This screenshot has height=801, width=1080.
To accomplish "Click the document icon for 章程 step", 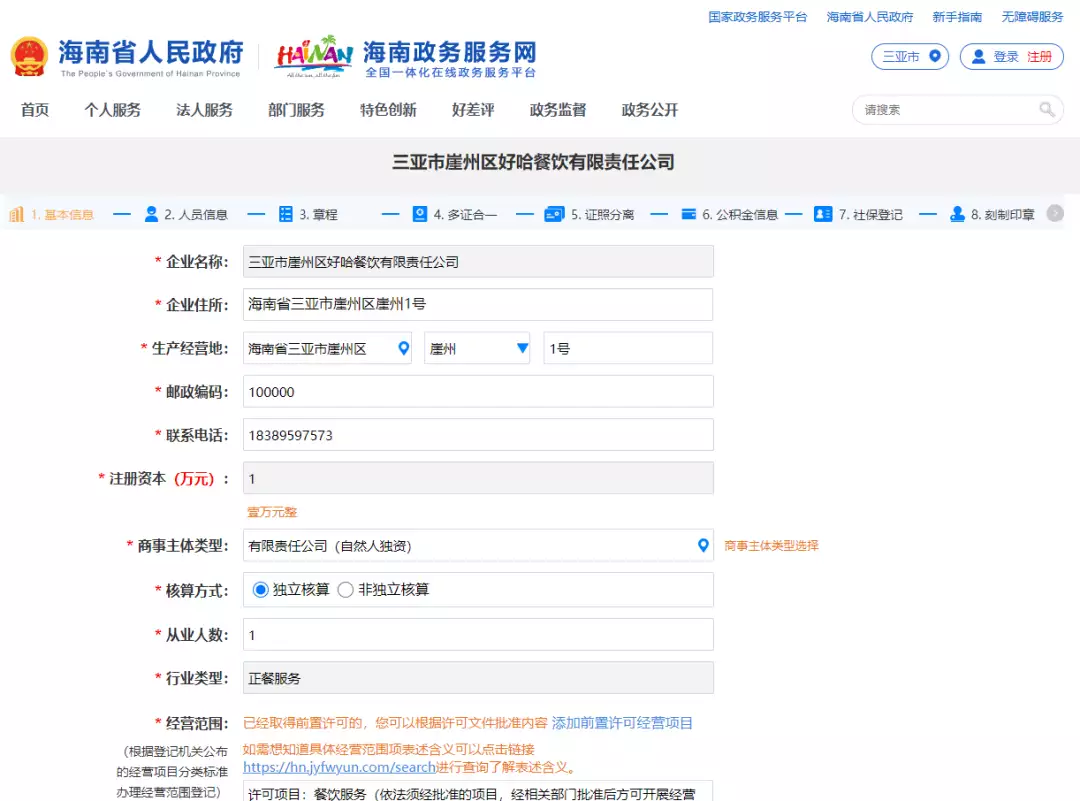I will pyautogui.click(x=286, y=214).
